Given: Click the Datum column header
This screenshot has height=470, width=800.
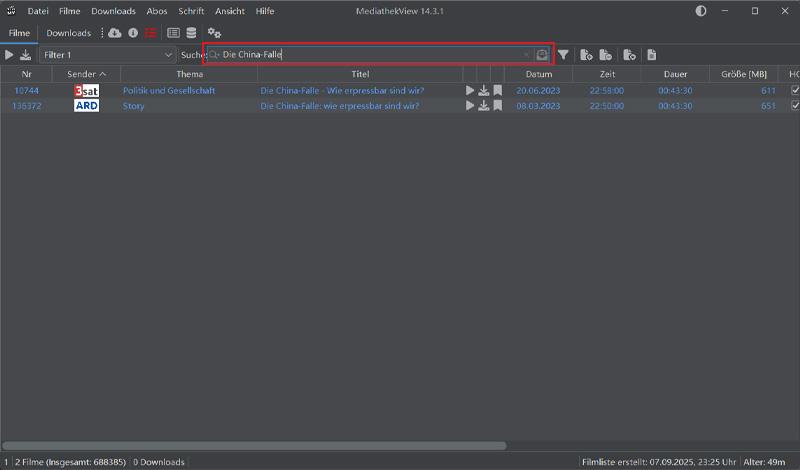Looking at the screenshot, I should [x=538, y=74].
